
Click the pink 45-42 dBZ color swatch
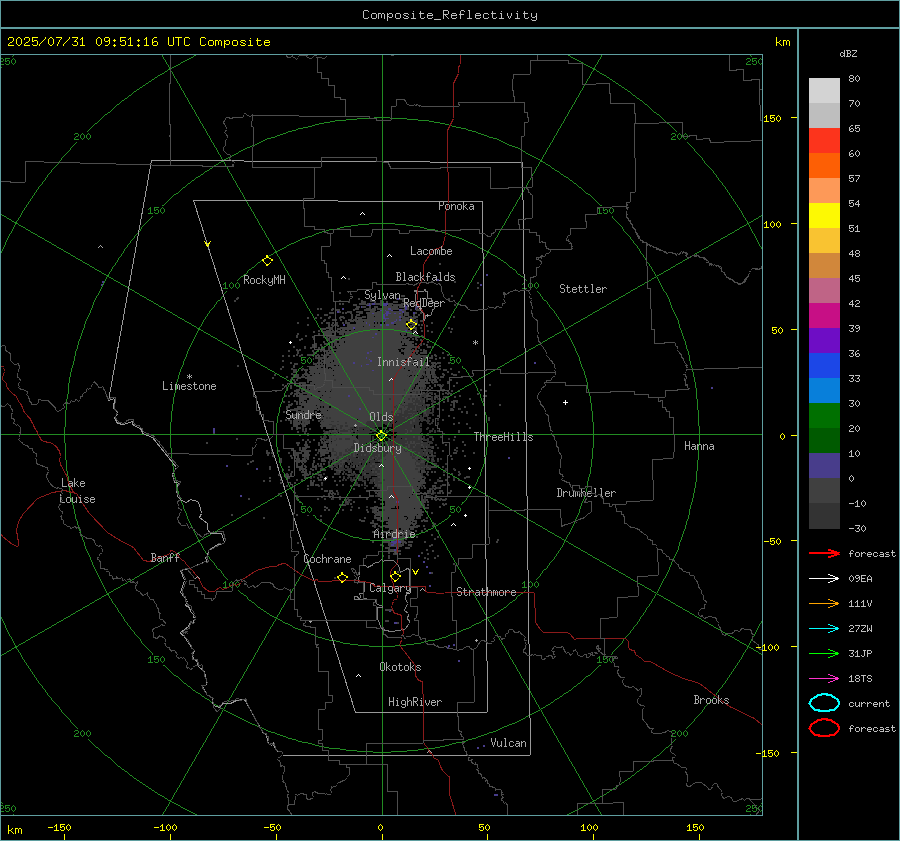(824, 290)
